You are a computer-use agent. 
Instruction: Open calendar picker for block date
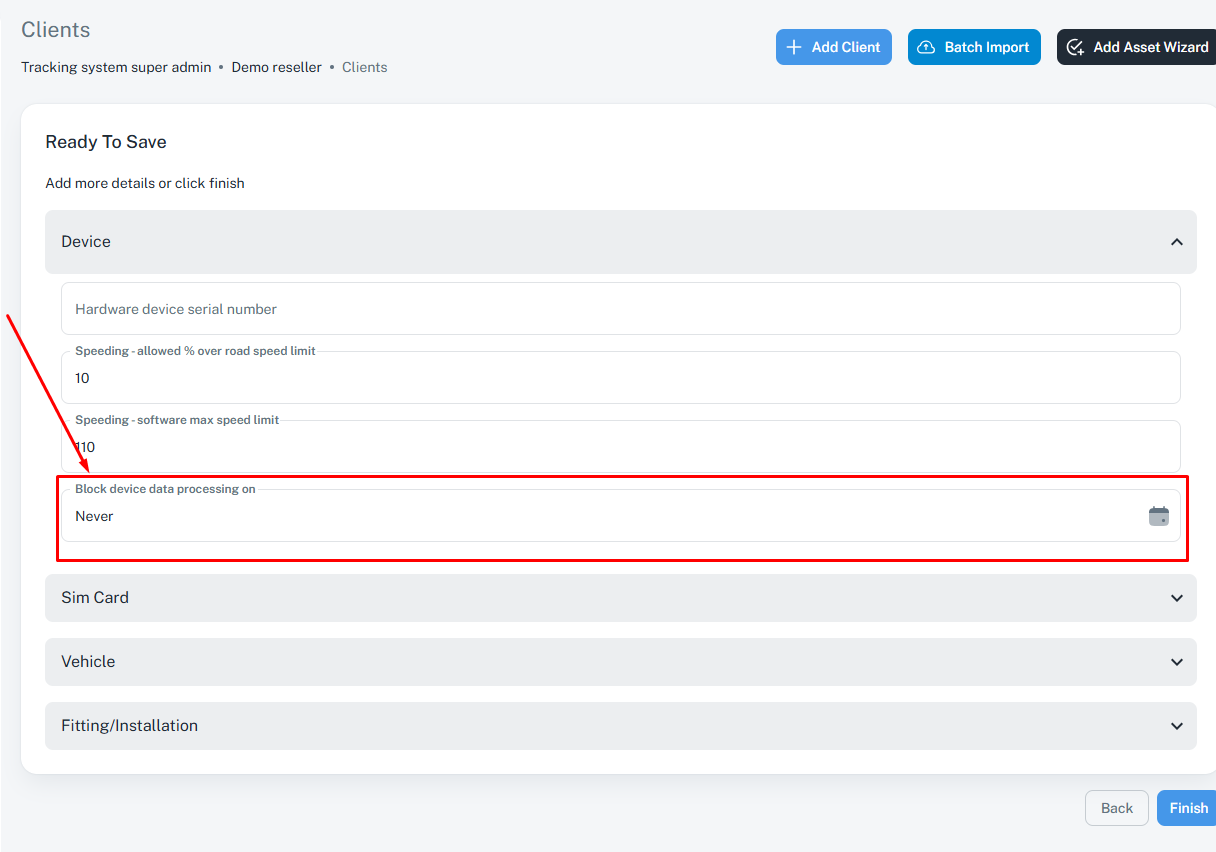coord(1158,516)
